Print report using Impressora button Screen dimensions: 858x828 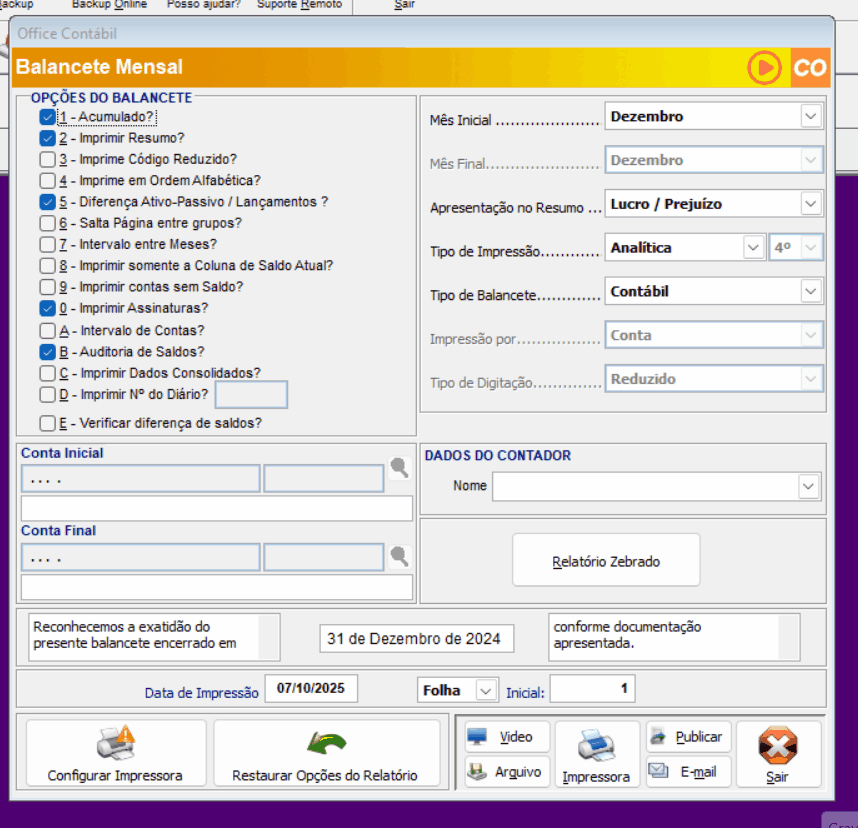point(596,755)
